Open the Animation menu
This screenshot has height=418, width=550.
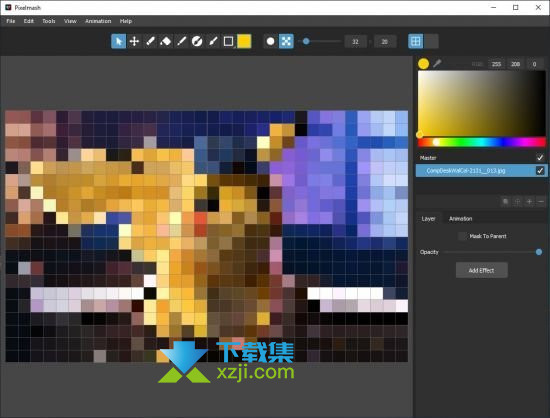pos(98,21)
